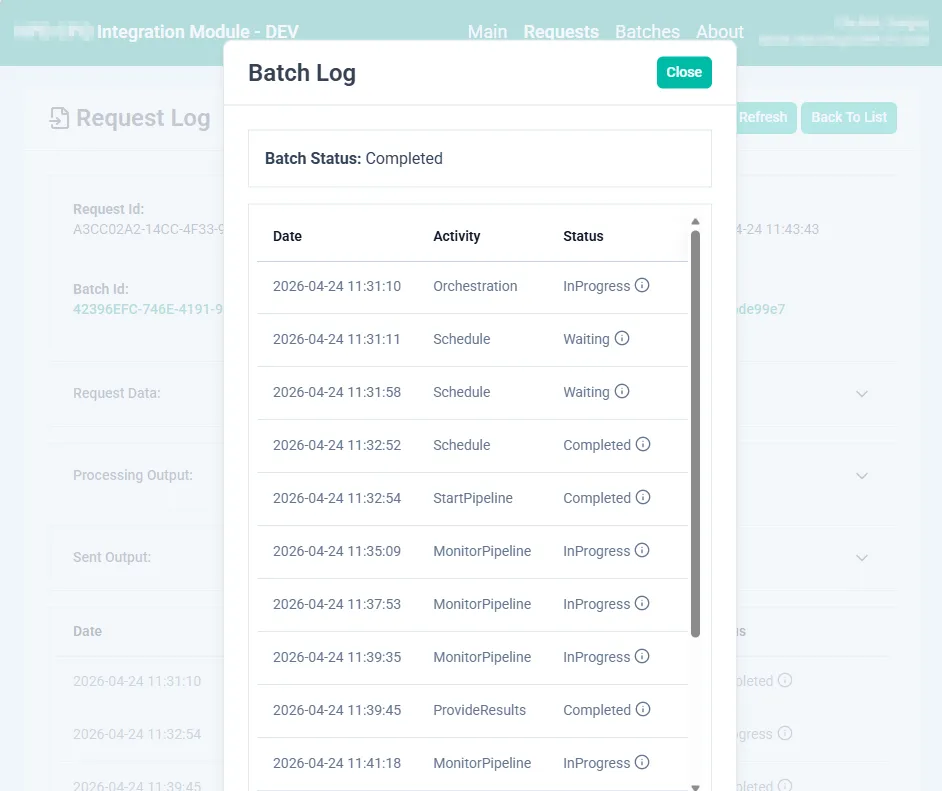Screen dimensions: 942x791
Task: Open the About navigation item
Action: tap(720, 32)
